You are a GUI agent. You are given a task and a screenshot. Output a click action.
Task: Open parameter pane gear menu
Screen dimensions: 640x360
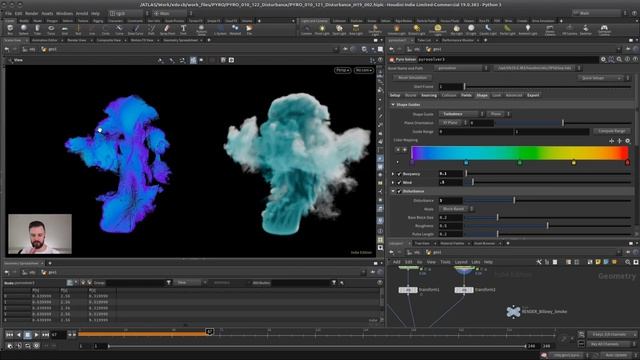pyautogui.click(x=603, y=60)
